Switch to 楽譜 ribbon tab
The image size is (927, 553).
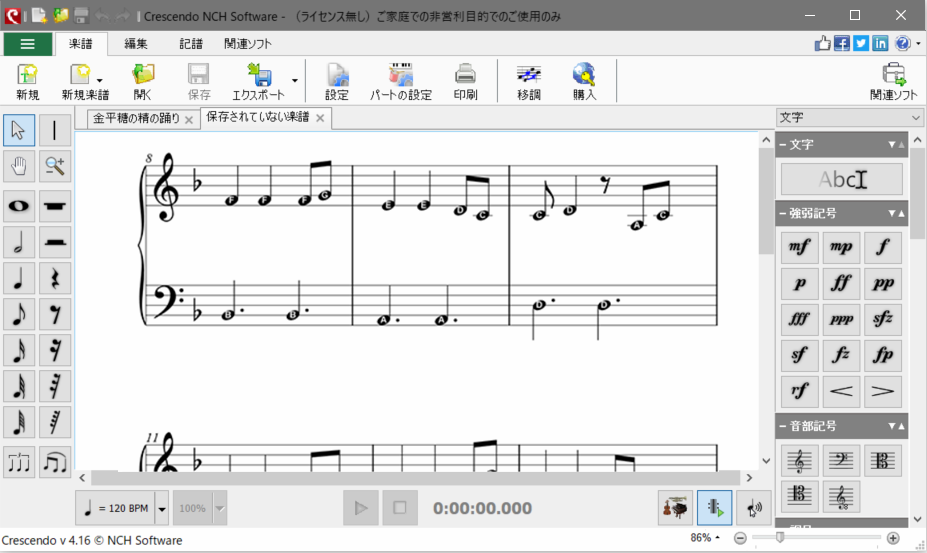click(x=81, y=44)
